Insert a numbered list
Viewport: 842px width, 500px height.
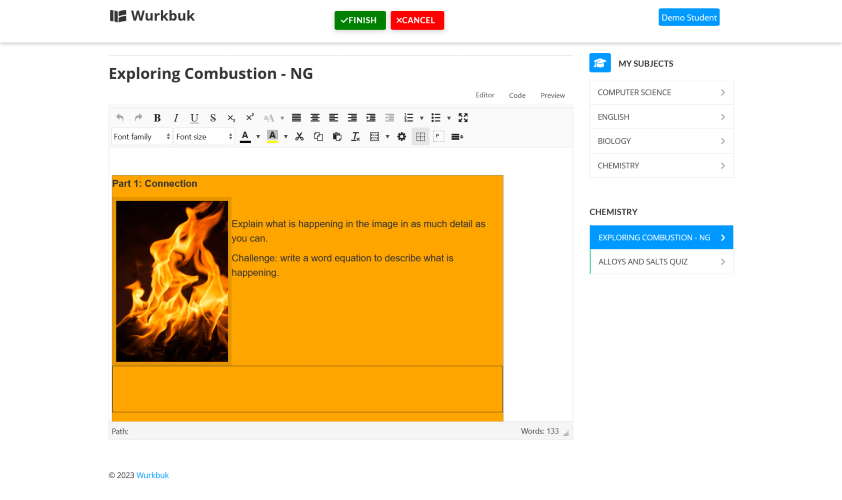tap(409, 118)
